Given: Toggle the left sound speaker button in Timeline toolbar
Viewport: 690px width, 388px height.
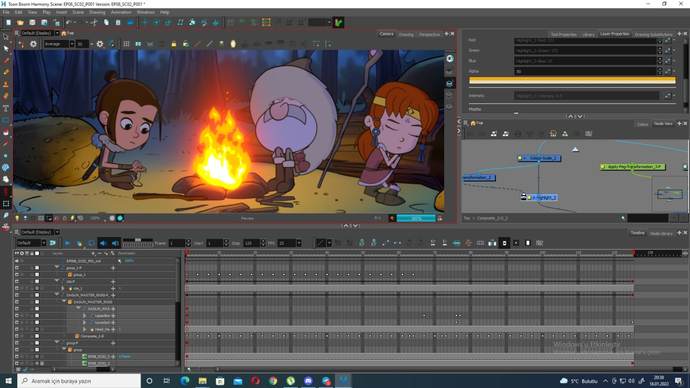Looking at the screenshot, I should point(103,243).
